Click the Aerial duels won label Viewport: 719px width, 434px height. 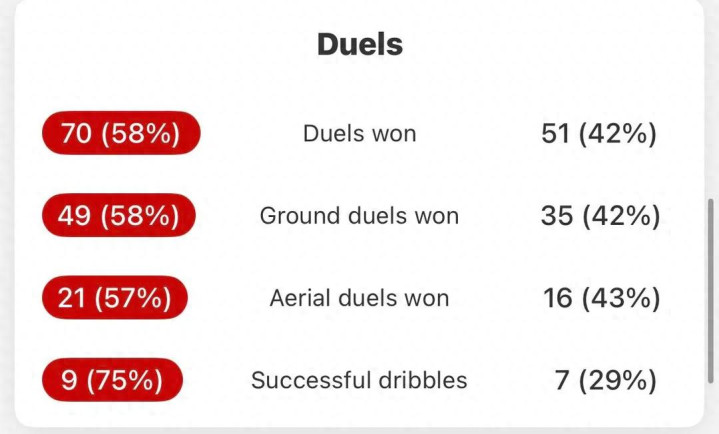click(x=359, y=298)
